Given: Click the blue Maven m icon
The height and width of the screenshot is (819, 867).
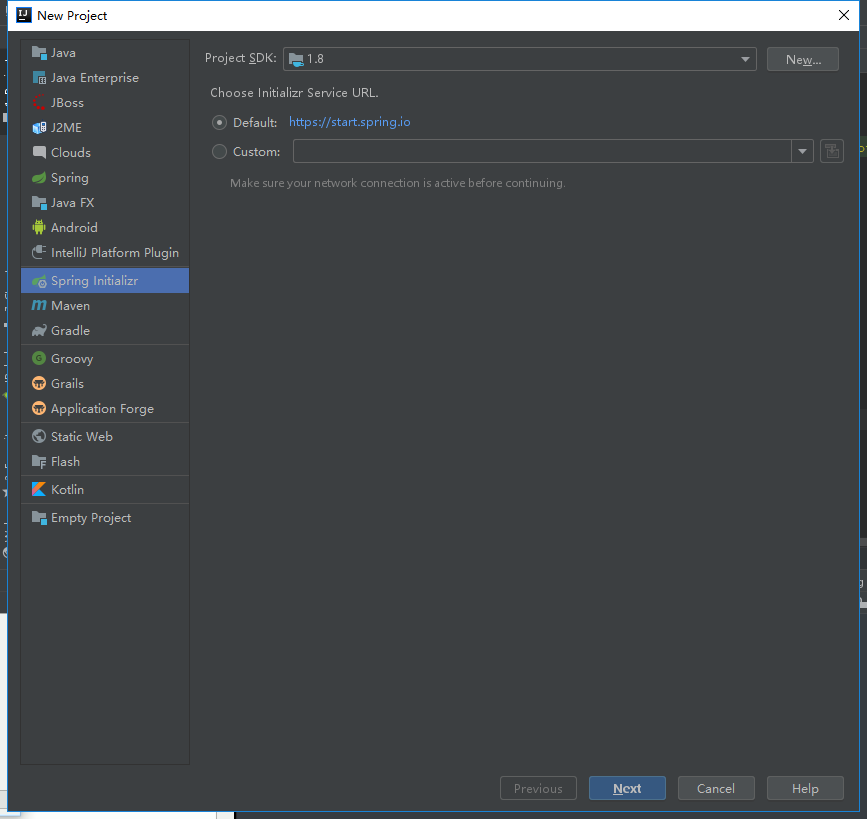Looking at the screenshot, I should click(39, 305).
